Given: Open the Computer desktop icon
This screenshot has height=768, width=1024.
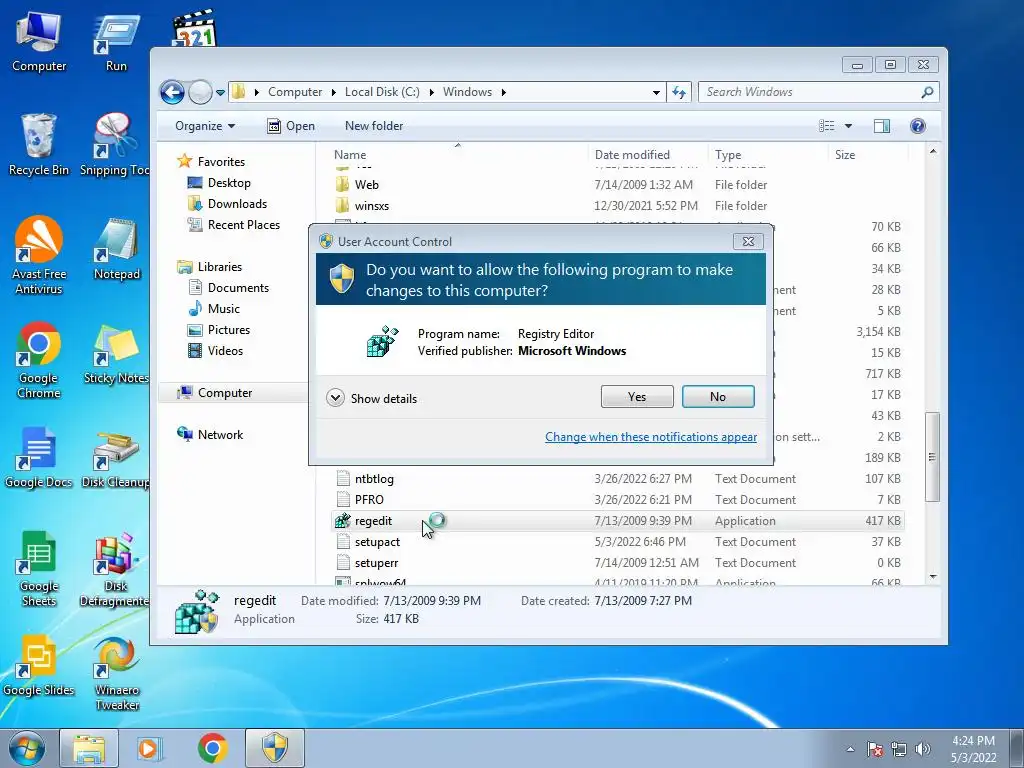Looking at the screenshot, I should (39, 42).
